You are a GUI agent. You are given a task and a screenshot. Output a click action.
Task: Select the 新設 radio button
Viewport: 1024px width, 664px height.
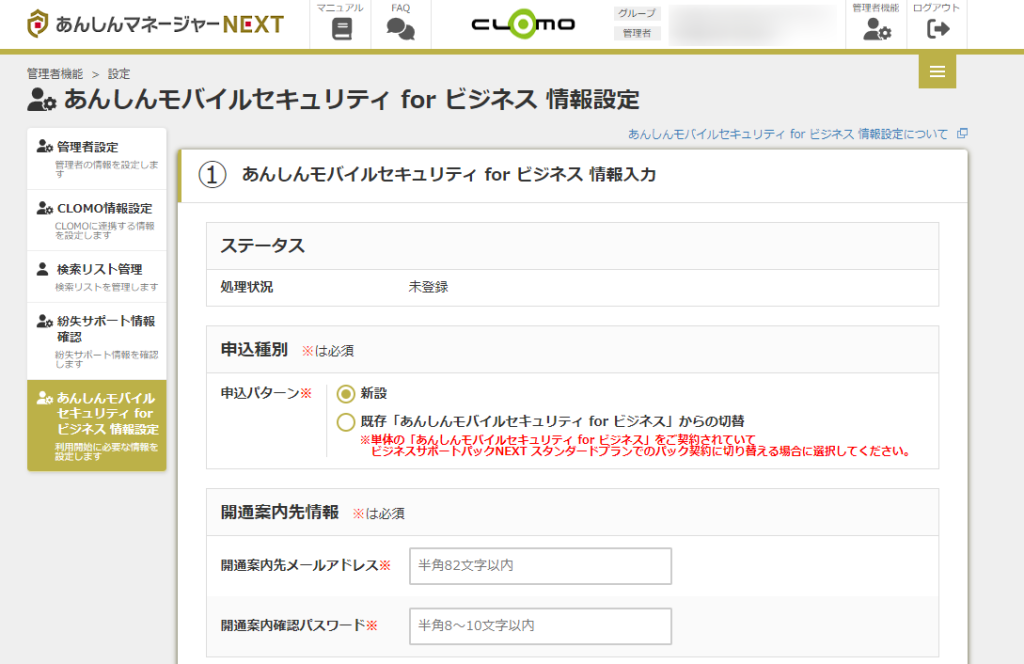tap(346, 394)
